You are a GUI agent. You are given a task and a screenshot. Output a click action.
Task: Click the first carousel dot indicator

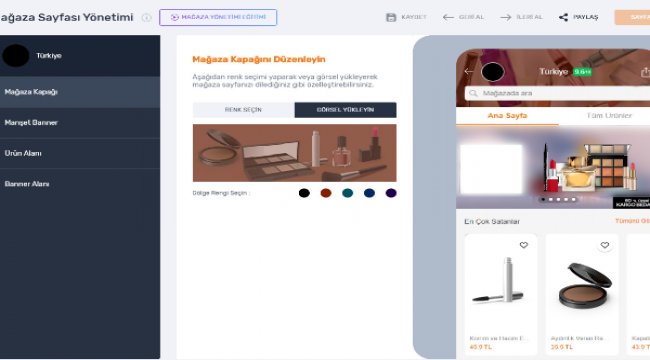point(543,199)
